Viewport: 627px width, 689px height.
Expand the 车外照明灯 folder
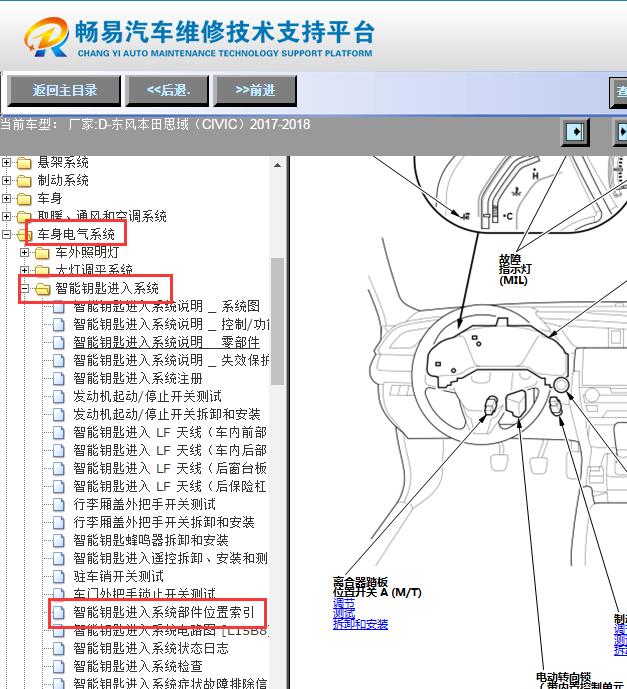(x=25, y=253)
